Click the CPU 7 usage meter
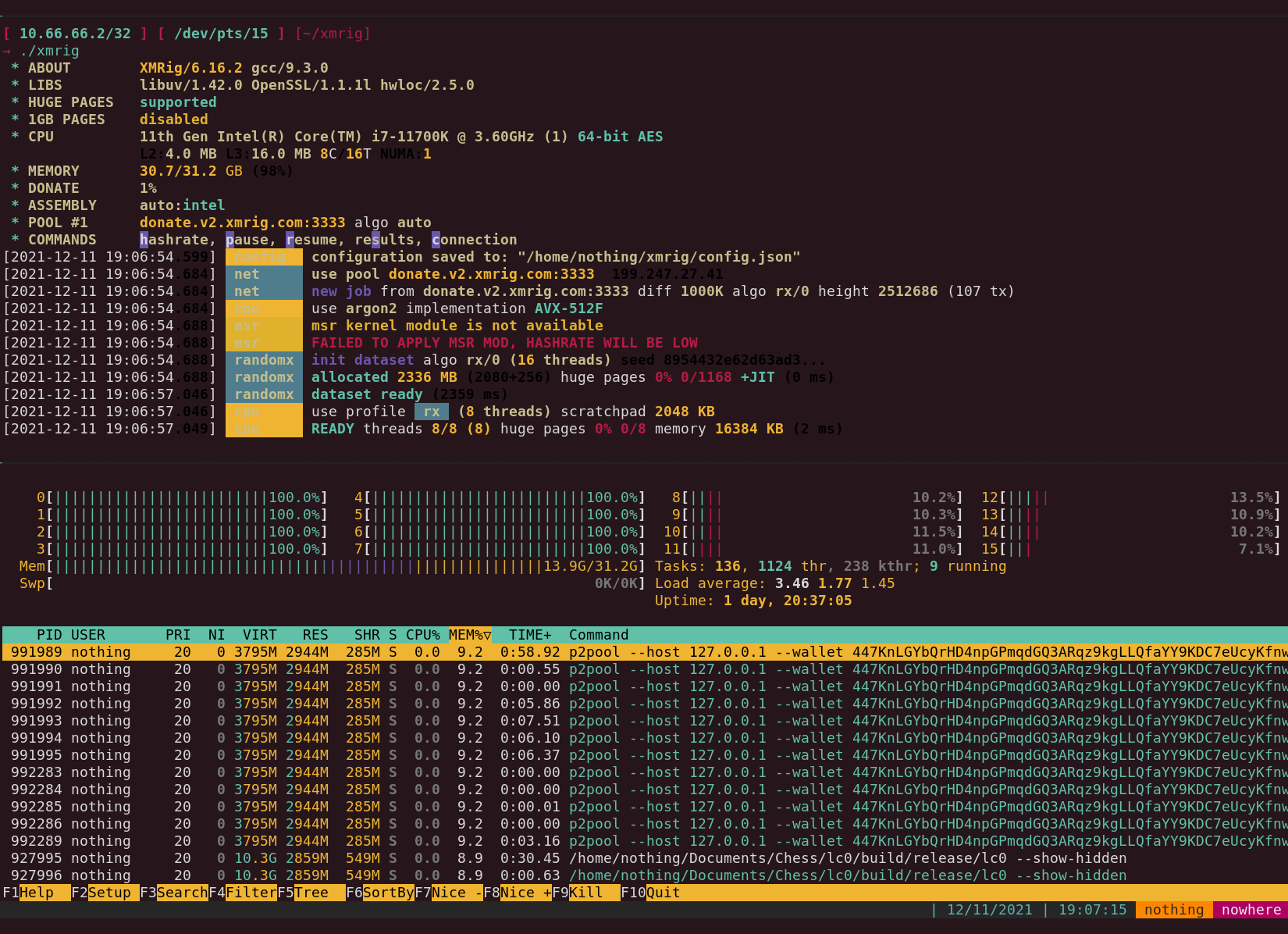The width and height of the screenshot is (1288, 934). tap(500, 549)
